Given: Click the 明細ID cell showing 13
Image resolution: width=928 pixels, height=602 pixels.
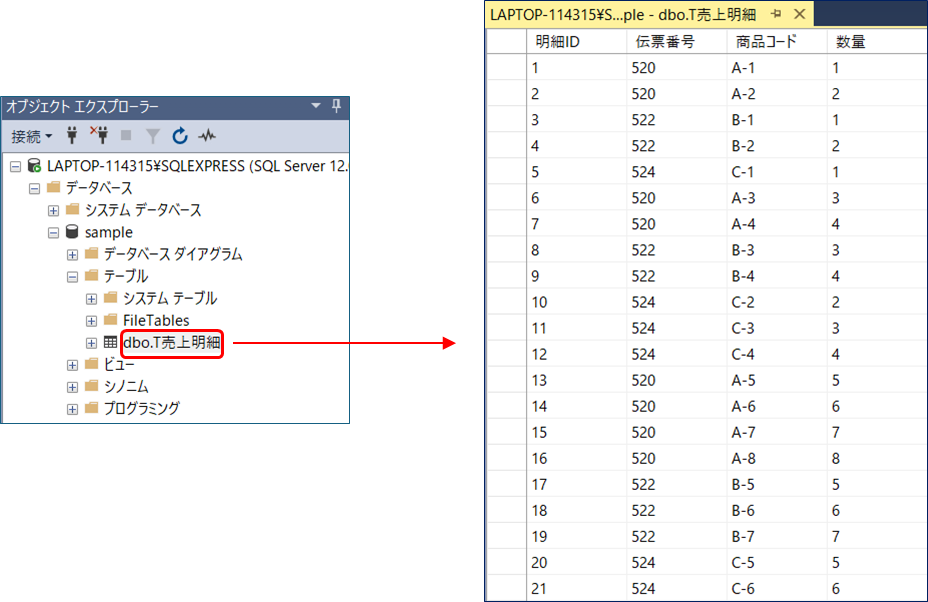Looking at the screenshot, I should click(576, 380).
